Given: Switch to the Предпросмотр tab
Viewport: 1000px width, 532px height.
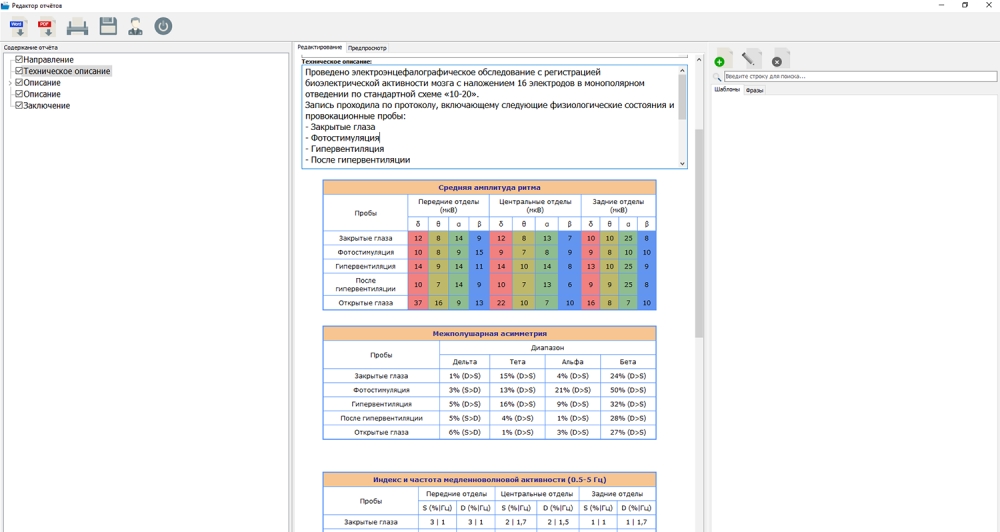Looking at the screenshot, I should 367,48.
